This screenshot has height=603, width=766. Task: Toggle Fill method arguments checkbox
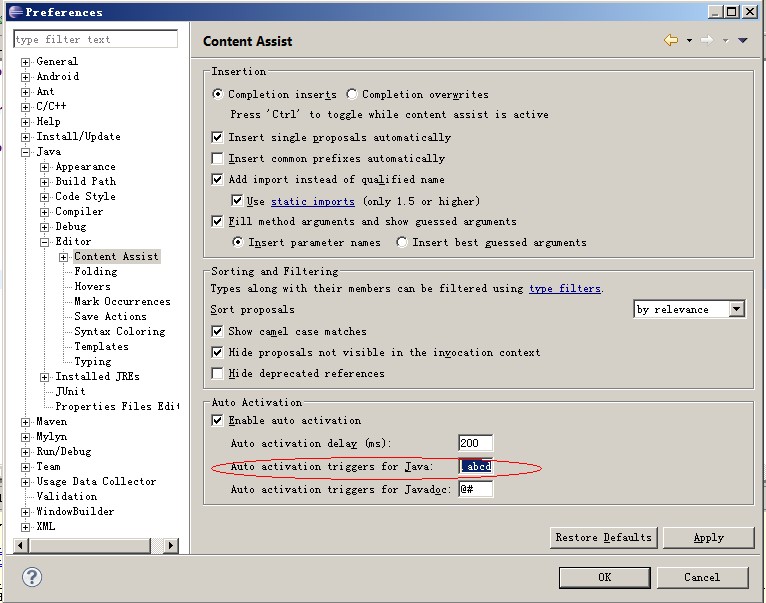[x=217, y=221]
